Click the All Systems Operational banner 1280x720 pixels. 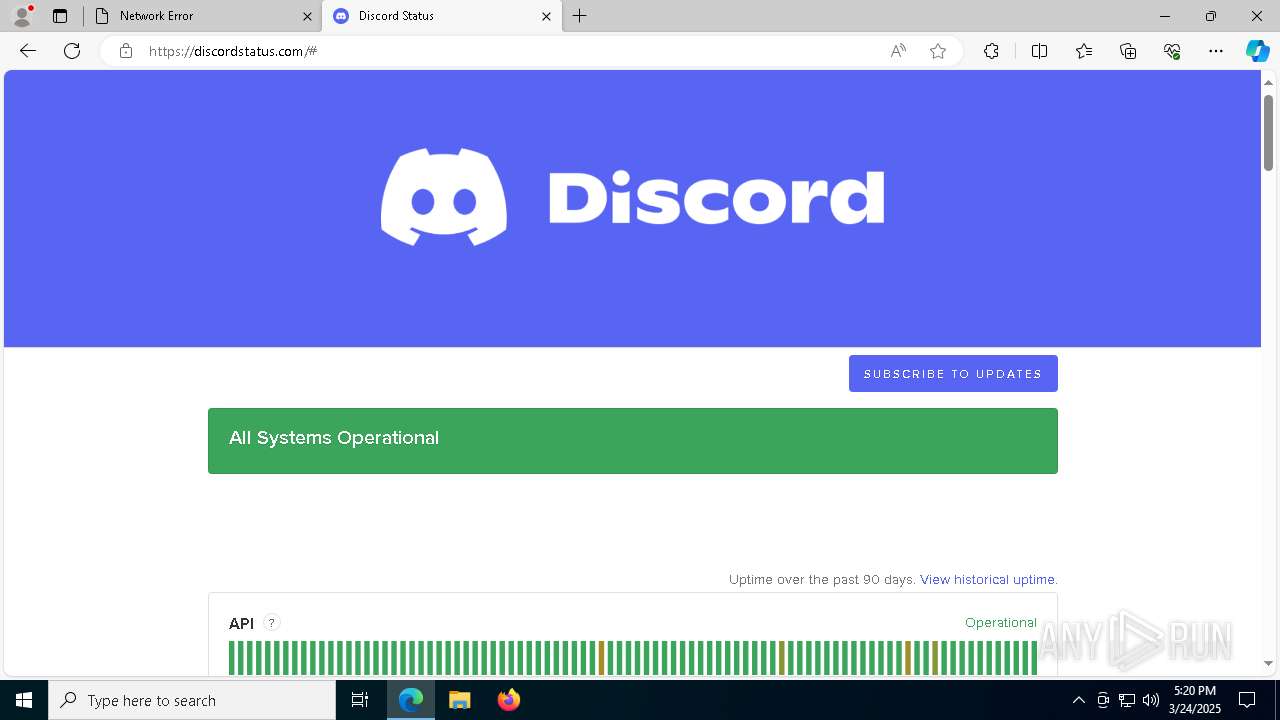click(633, 441)
